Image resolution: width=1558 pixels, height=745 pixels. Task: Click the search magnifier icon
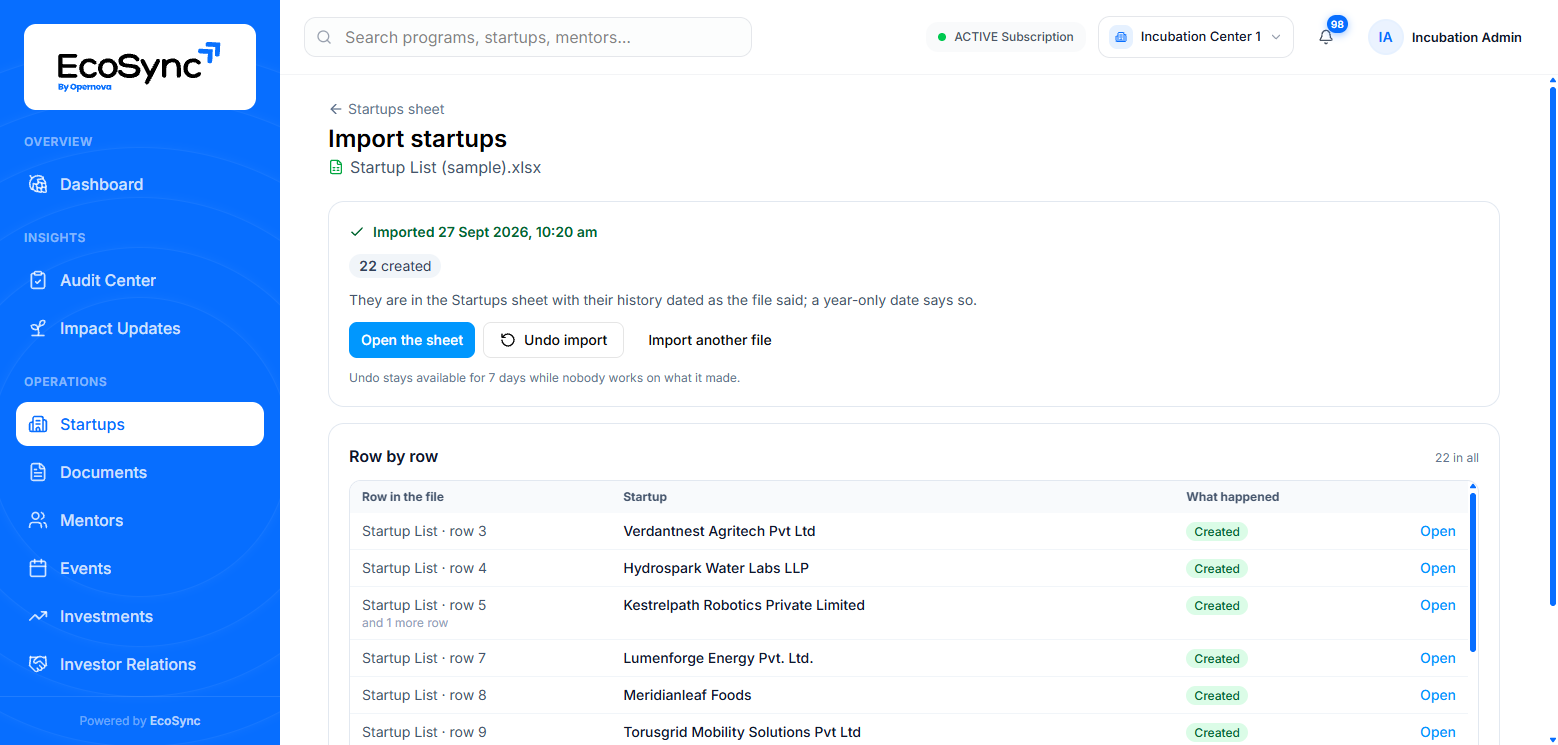(x=324, y=37)
